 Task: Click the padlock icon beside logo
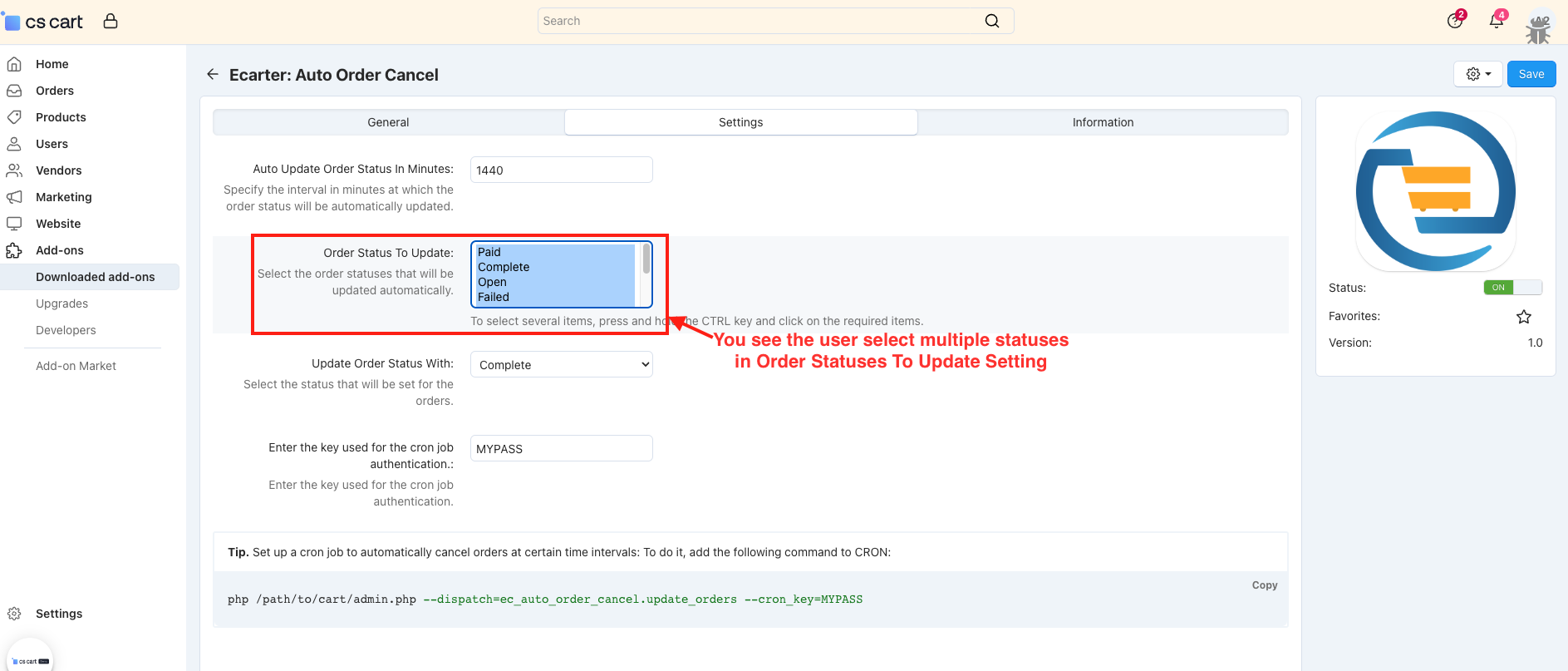pyautogui.click(x=111, y=21)
